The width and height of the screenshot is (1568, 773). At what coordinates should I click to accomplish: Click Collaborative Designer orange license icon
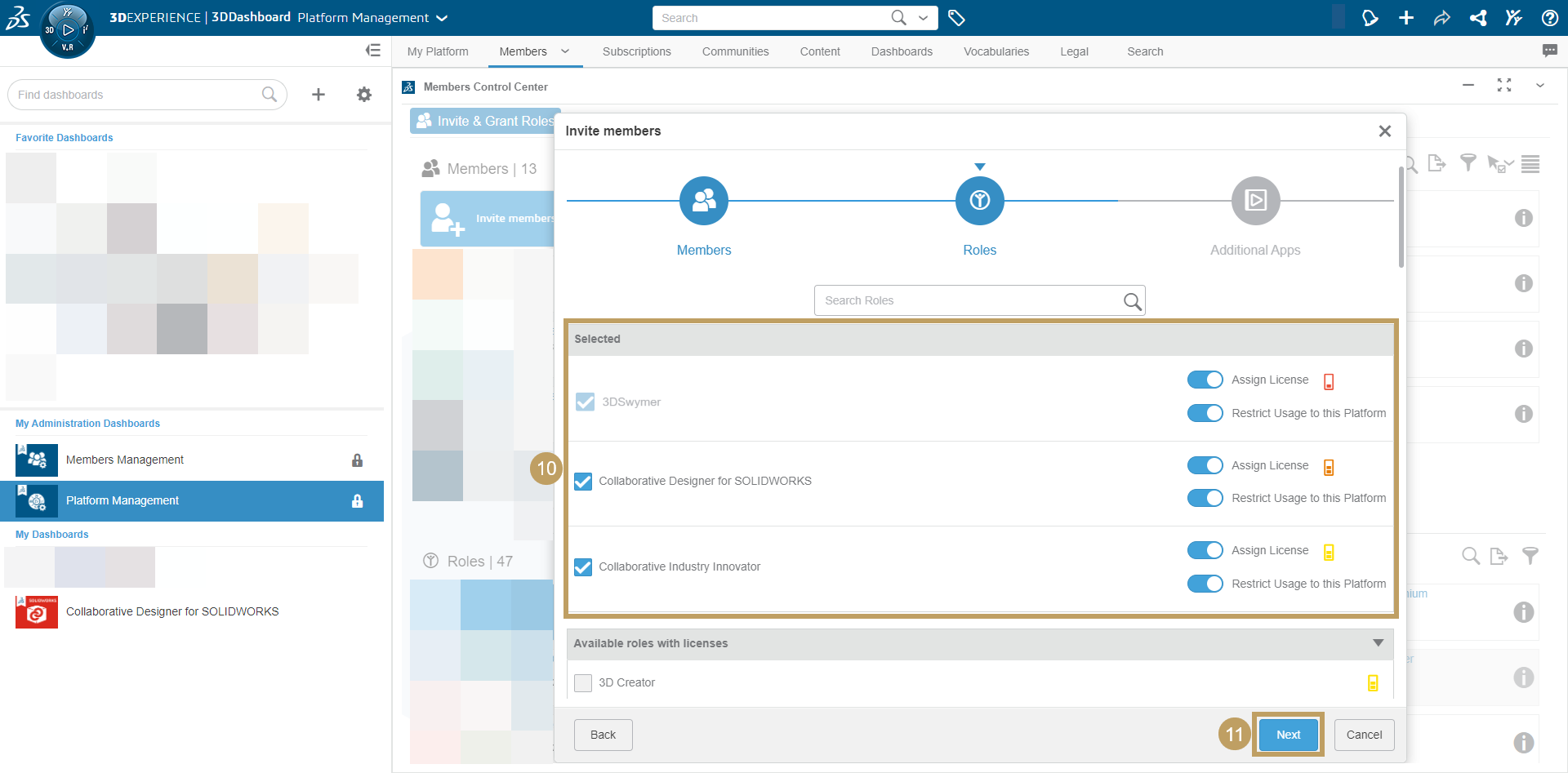[x=1329, y=467]
